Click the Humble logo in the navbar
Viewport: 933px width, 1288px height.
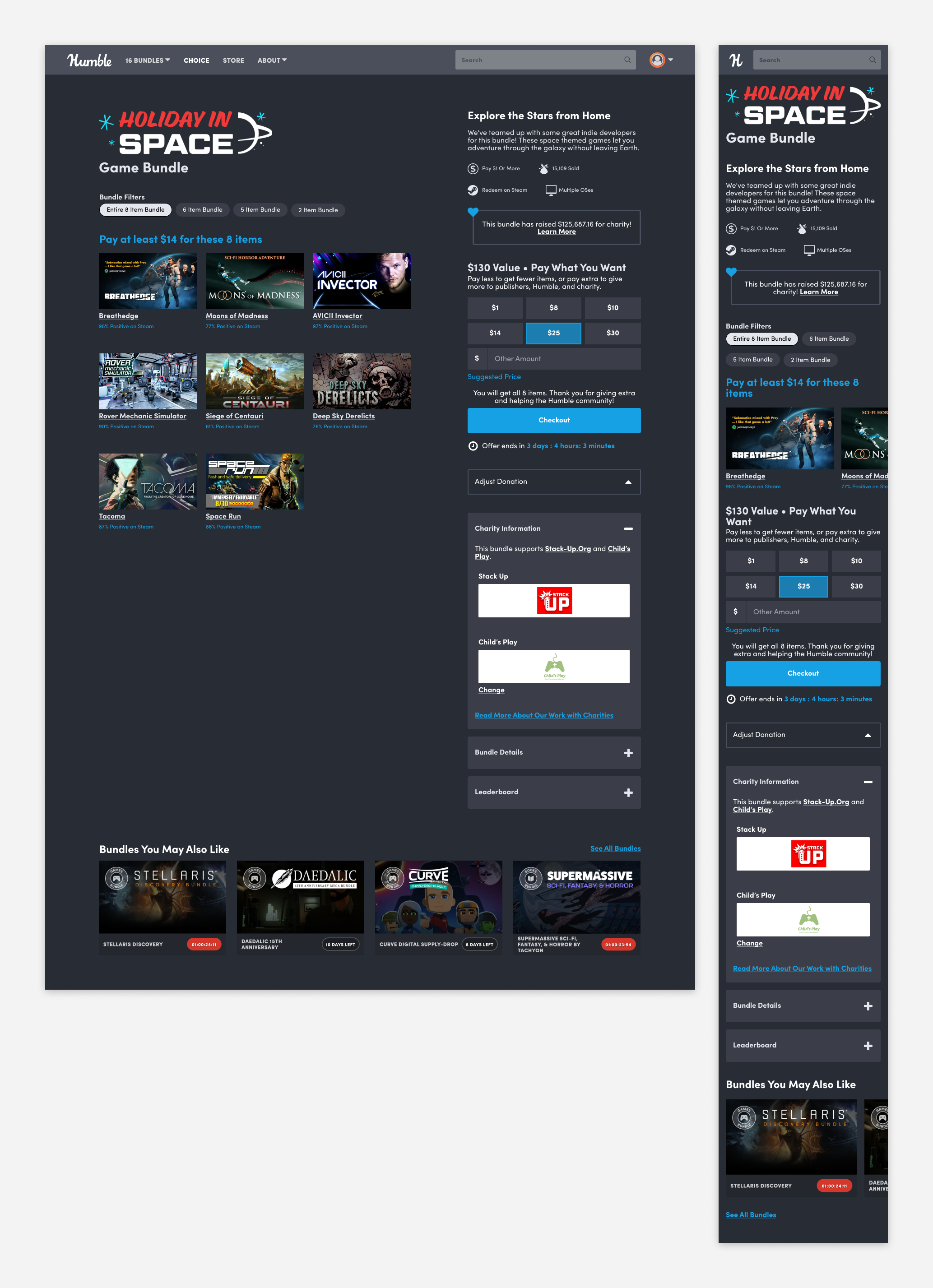click(89, 60)
